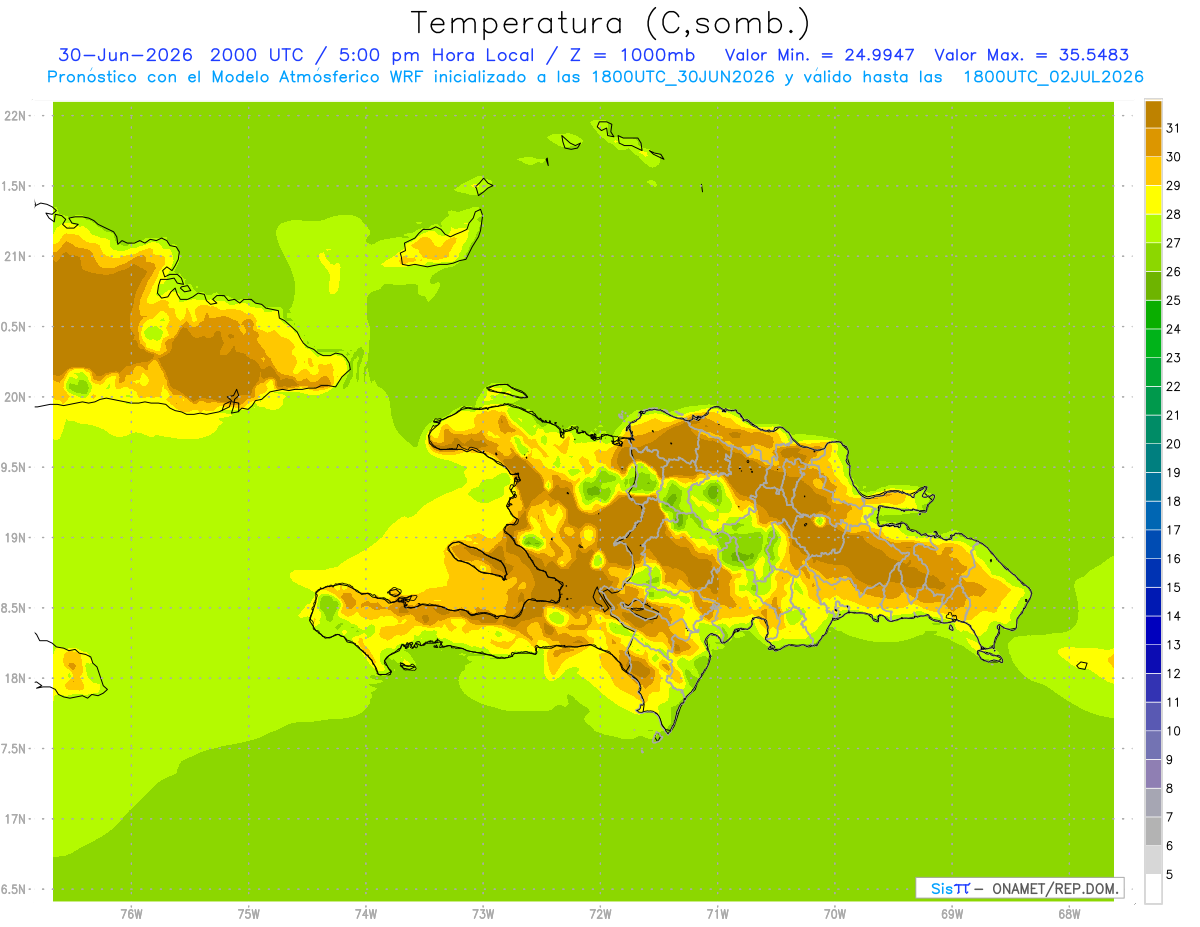Click blue legend swatch between 16 and 17
Image resolution: width=1200 pixels, height=927 pixels.
pos(1153,545)
